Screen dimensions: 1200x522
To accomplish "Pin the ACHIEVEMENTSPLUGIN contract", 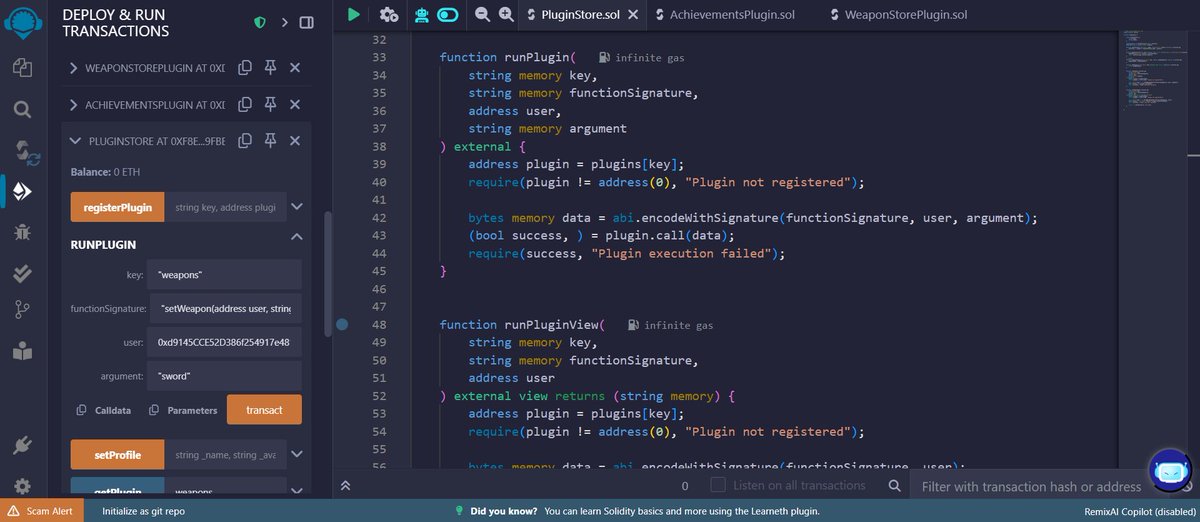I will tap(270, 104).
